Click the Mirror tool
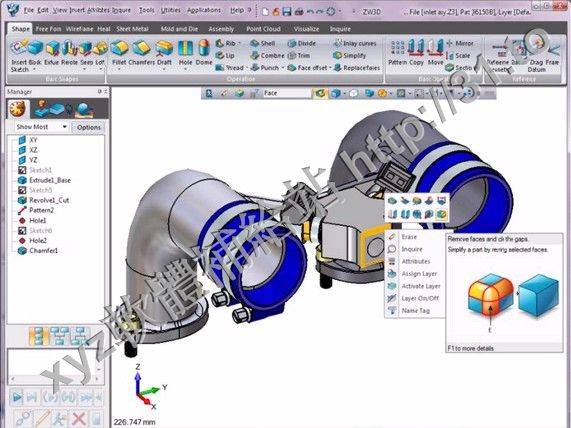 click(x=460, y=43)
